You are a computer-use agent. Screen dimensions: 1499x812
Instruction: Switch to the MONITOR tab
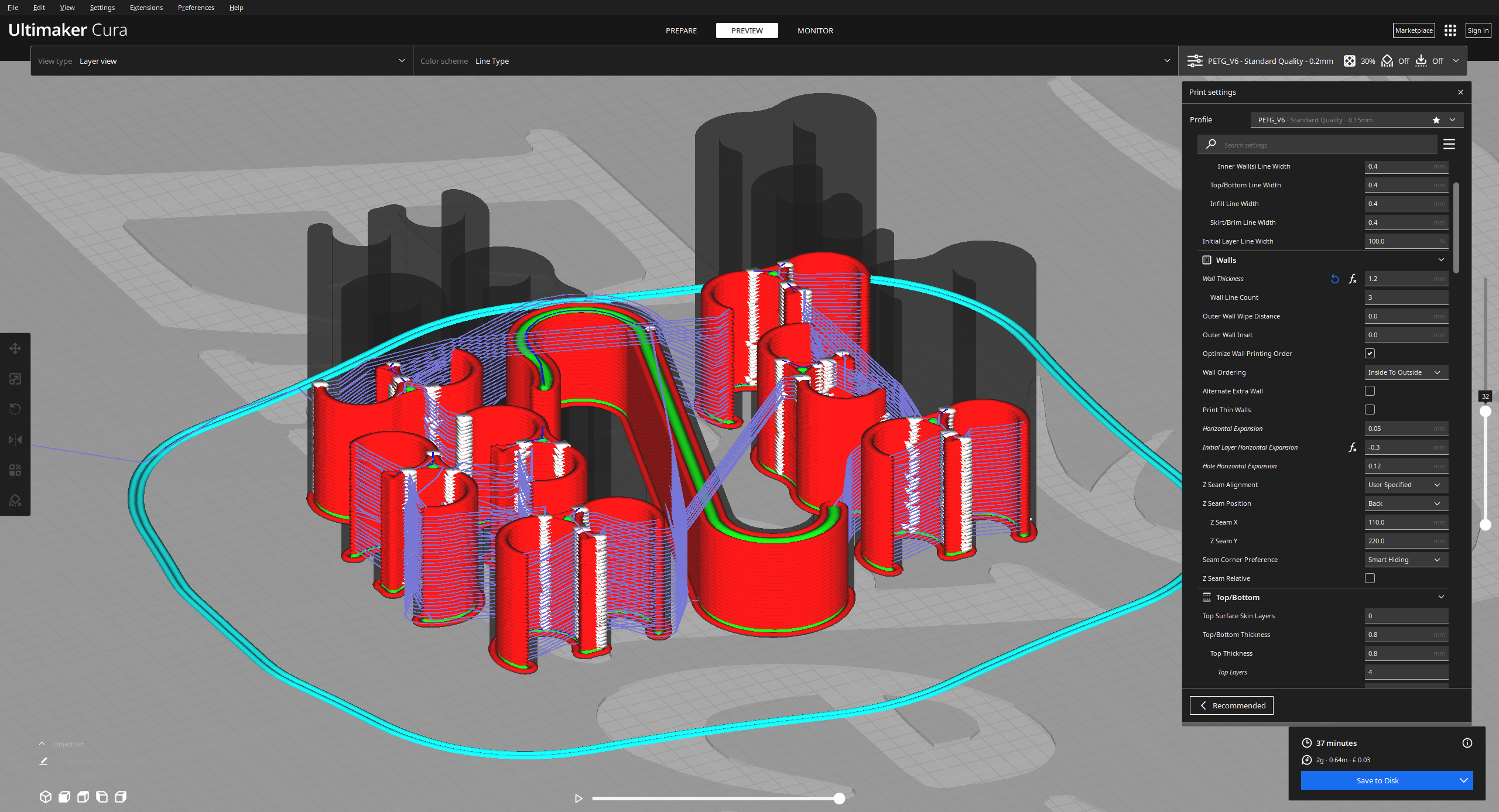pyautogui.click(x=815, y=30)
